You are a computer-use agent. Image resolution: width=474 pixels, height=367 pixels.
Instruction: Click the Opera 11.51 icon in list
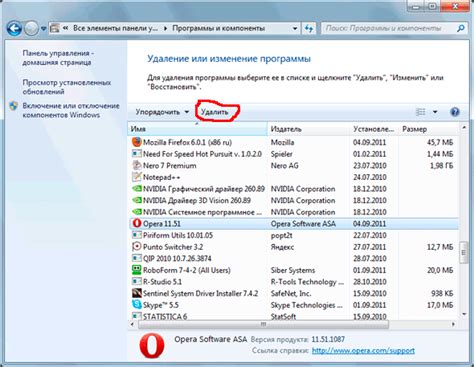pos(137,223)
